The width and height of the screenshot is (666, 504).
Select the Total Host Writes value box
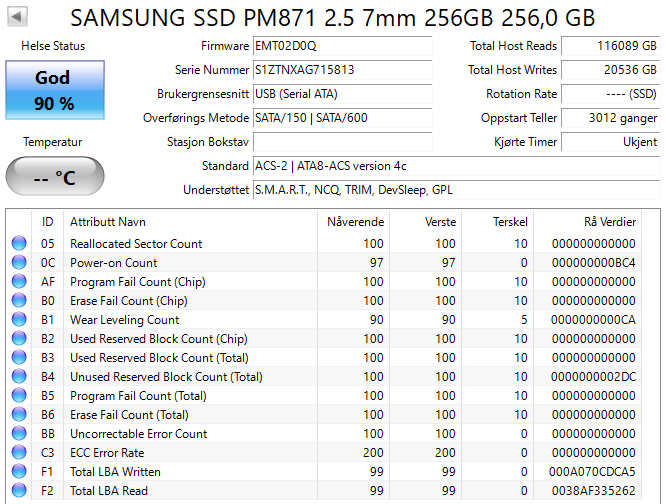[x=609, y=70]
